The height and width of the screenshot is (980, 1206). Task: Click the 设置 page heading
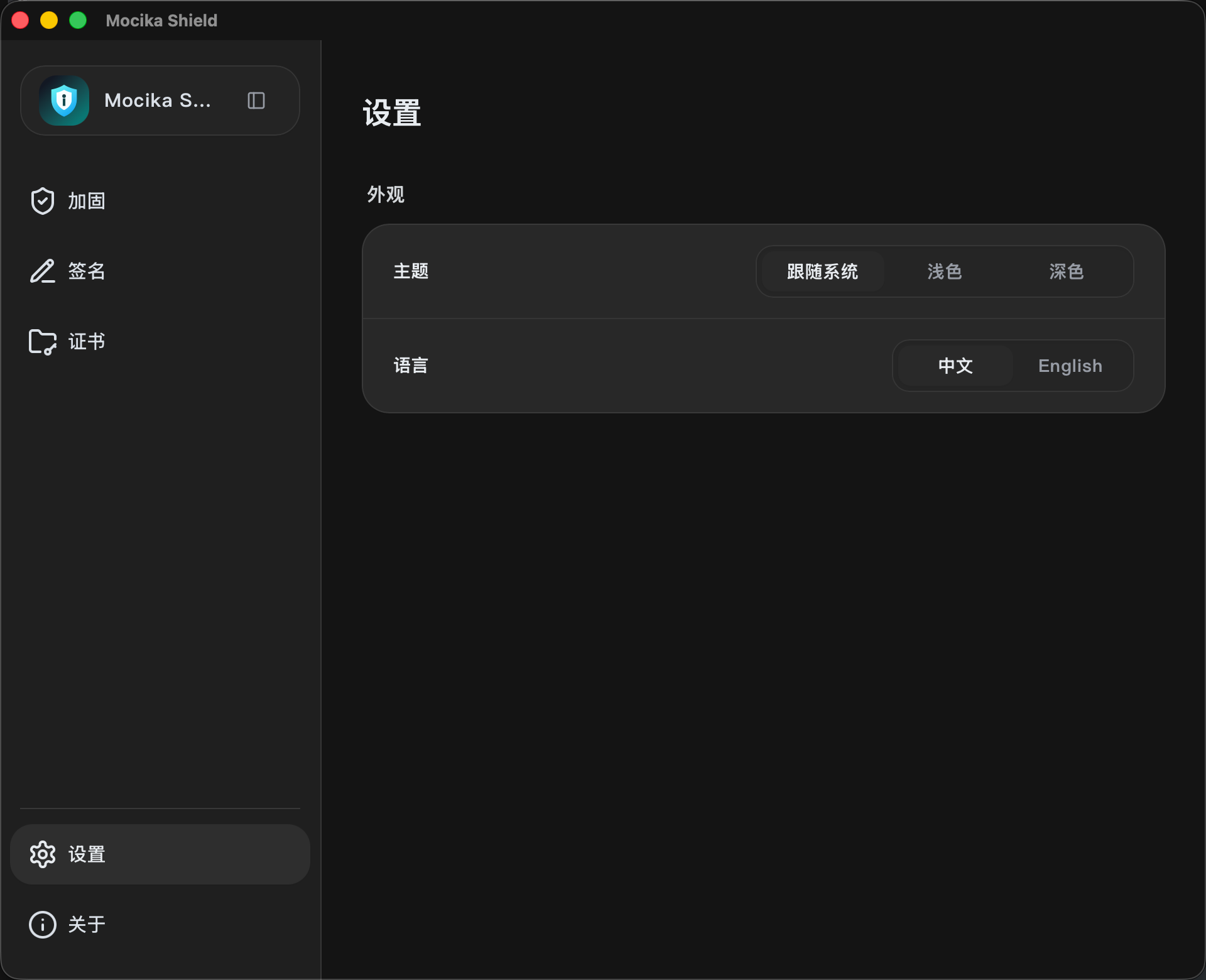(x=392, y=113)
